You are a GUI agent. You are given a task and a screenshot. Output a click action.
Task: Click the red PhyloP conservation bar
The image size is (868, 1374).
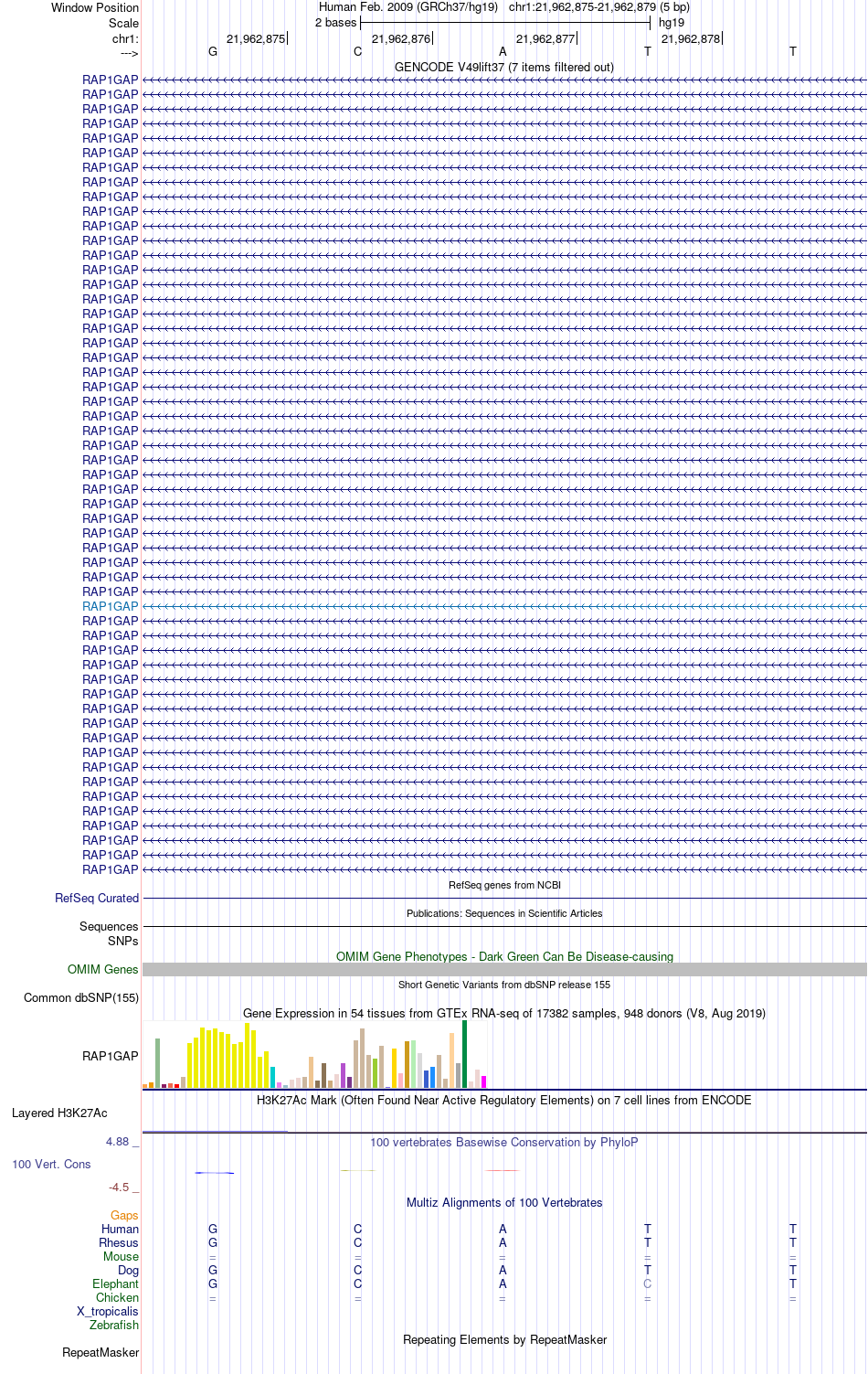click(x=503, y=1170)
